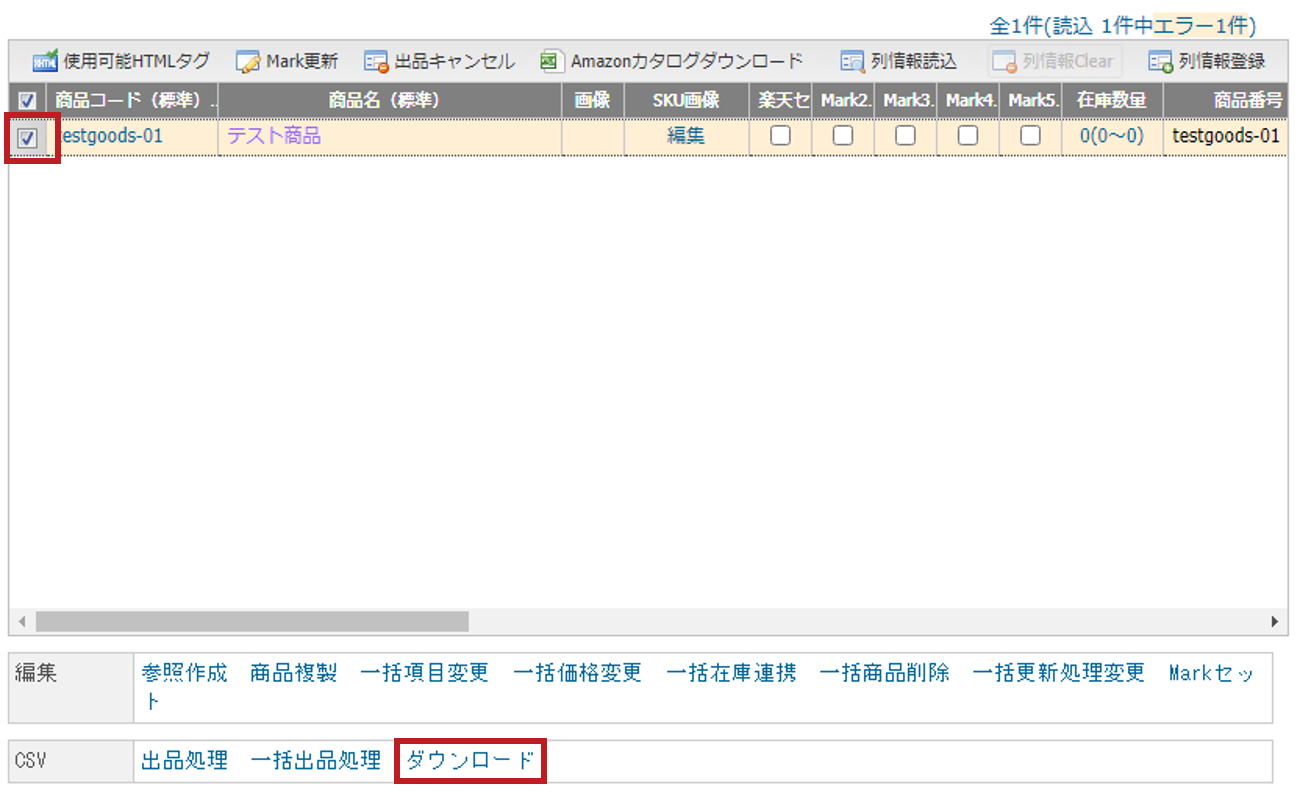
Task: Click the 列情報Clear icon
Action: pyautogui.click(x=1005, y=62)
